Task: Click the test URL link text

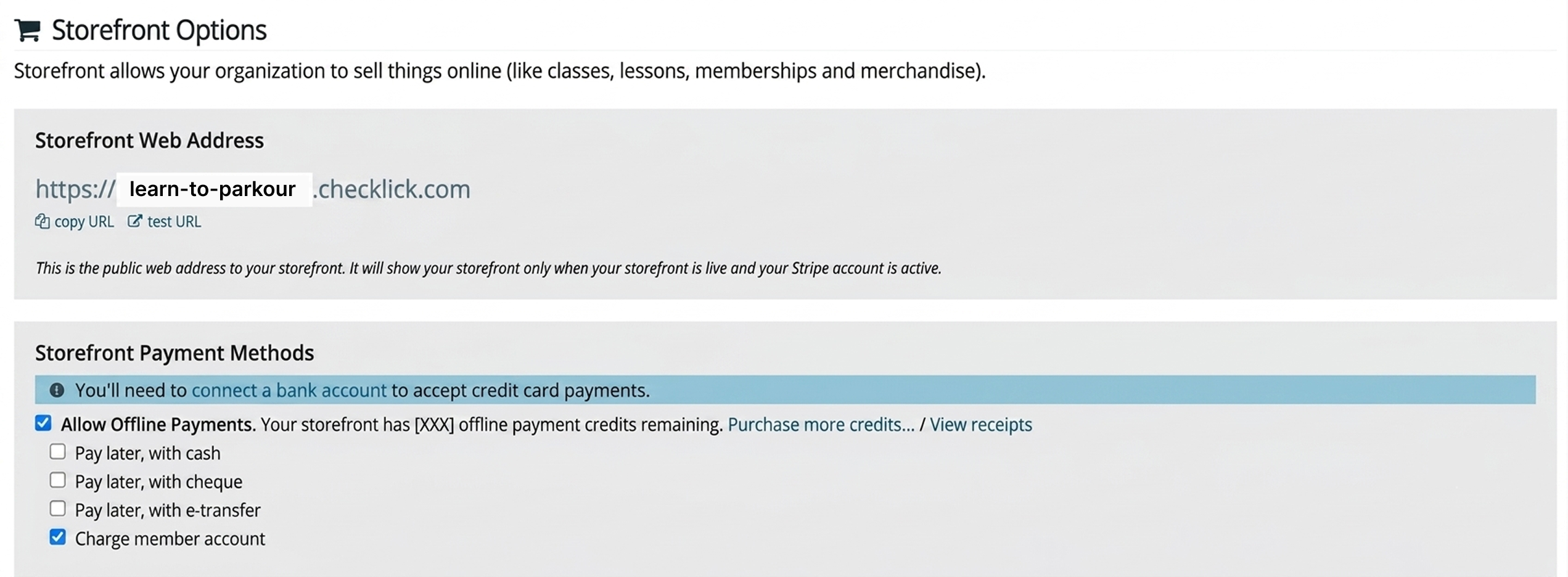Action: click(174, 222)
